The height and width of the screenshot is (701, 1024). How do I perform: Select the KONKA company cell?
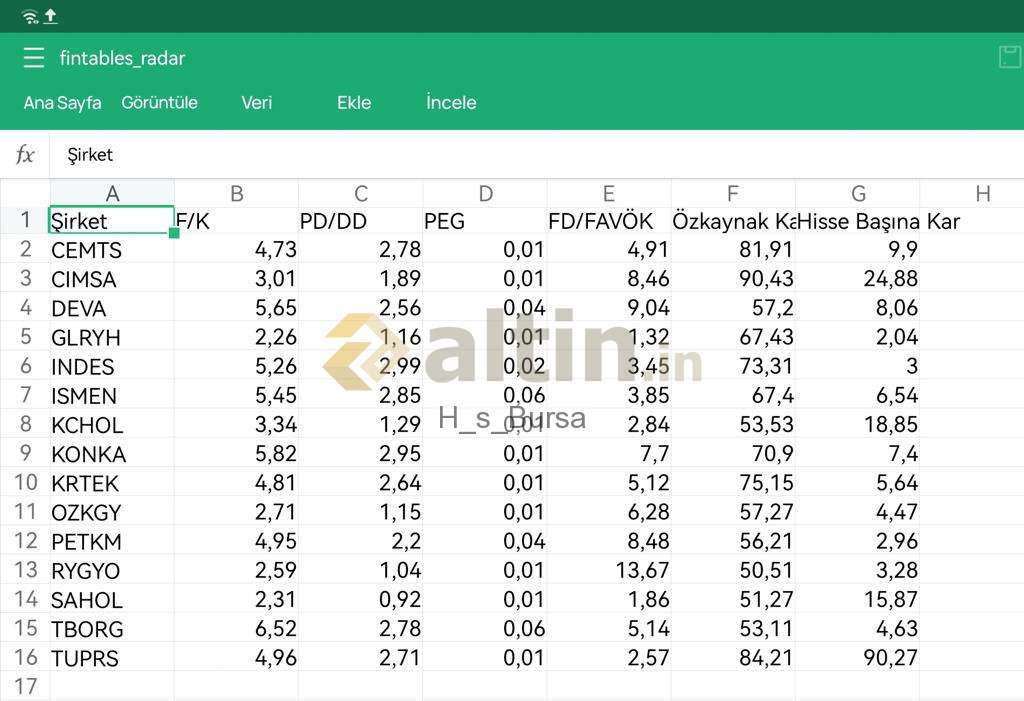pos(112,453)
